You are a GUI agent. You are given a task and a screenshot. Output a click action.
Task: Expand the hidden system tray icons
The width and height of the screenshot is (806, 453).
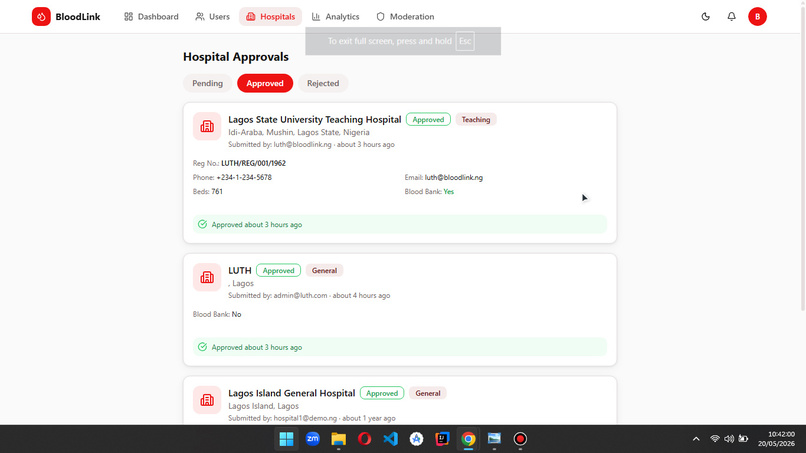click(696, 439)
